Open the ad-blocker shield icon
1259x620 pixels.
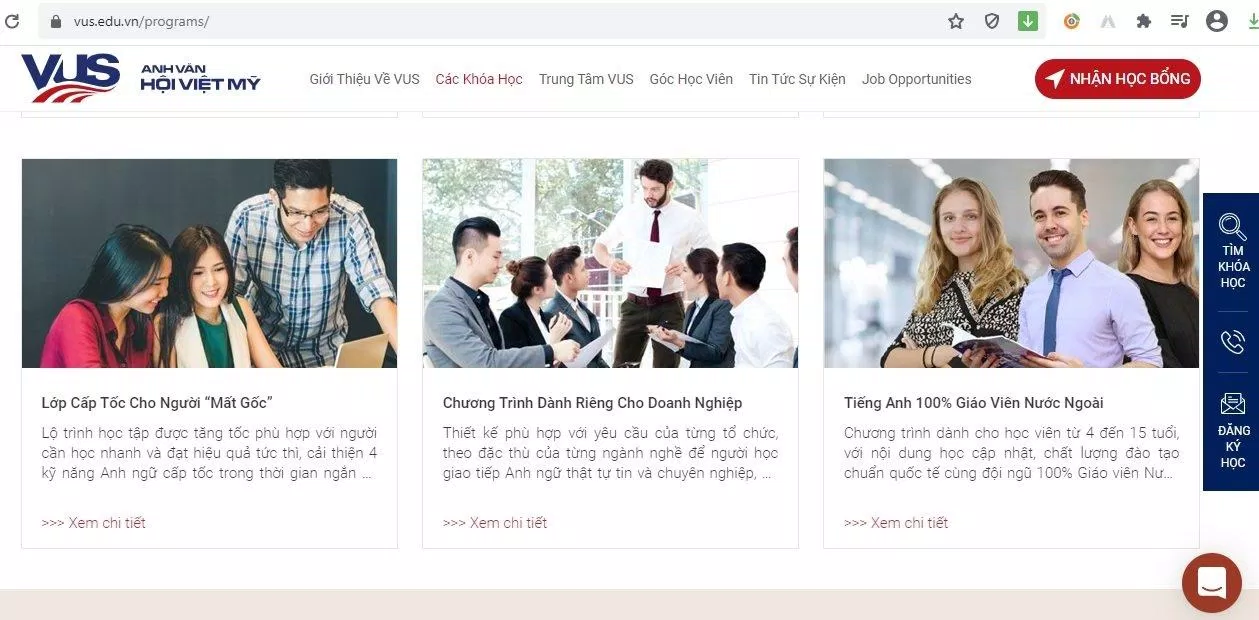991,20
